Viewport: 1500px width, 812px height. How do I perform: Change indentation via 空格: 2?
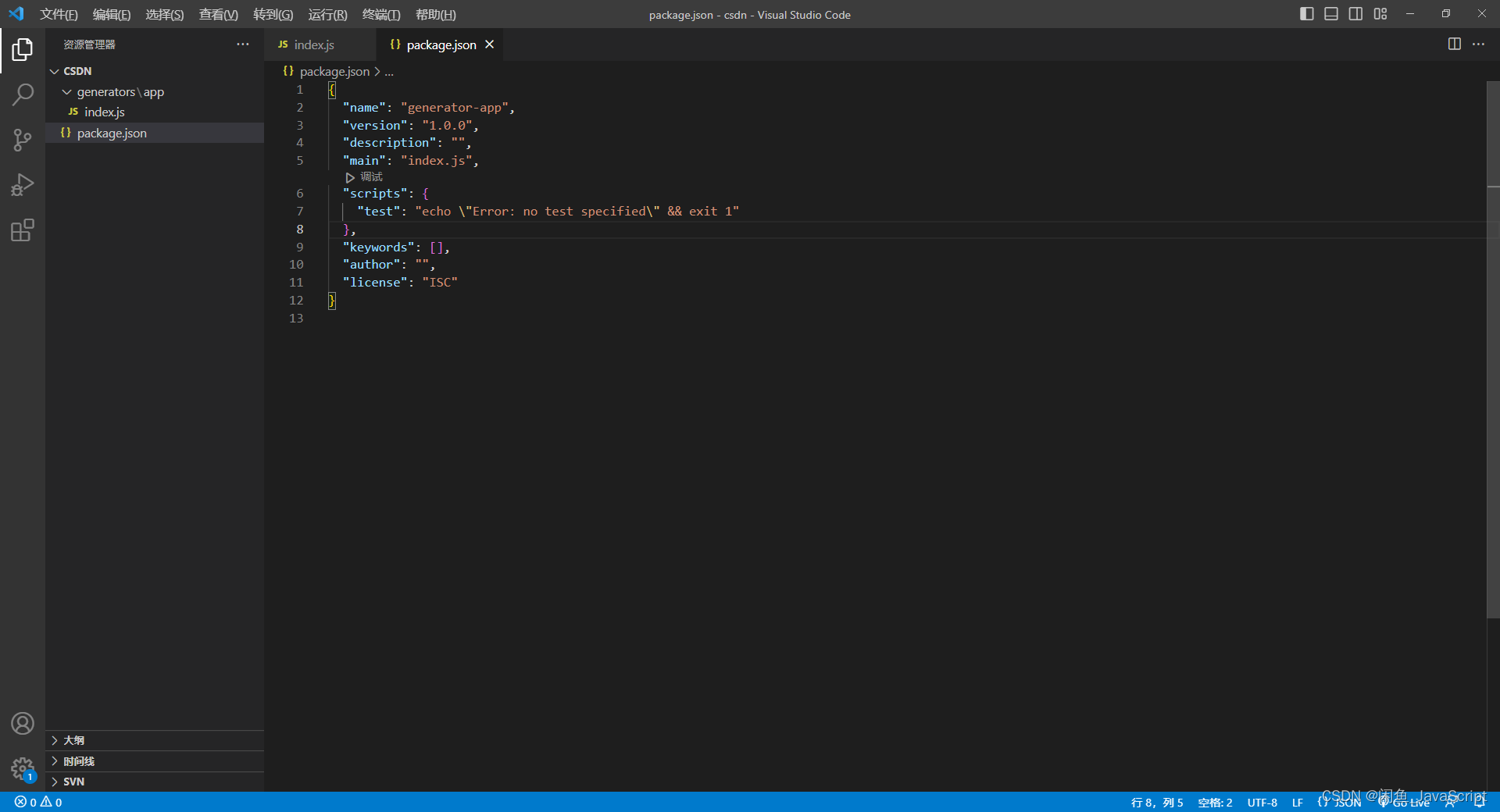click(1216, 803)
